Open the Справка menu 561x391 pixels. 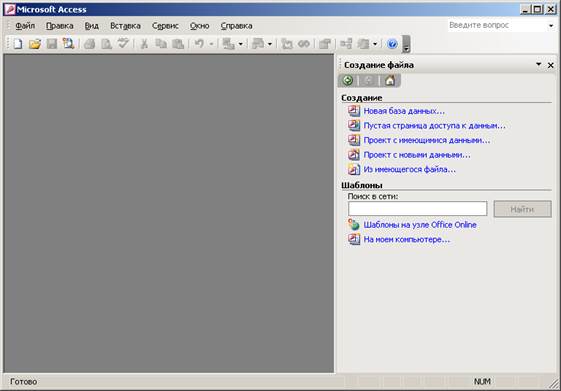236,26
